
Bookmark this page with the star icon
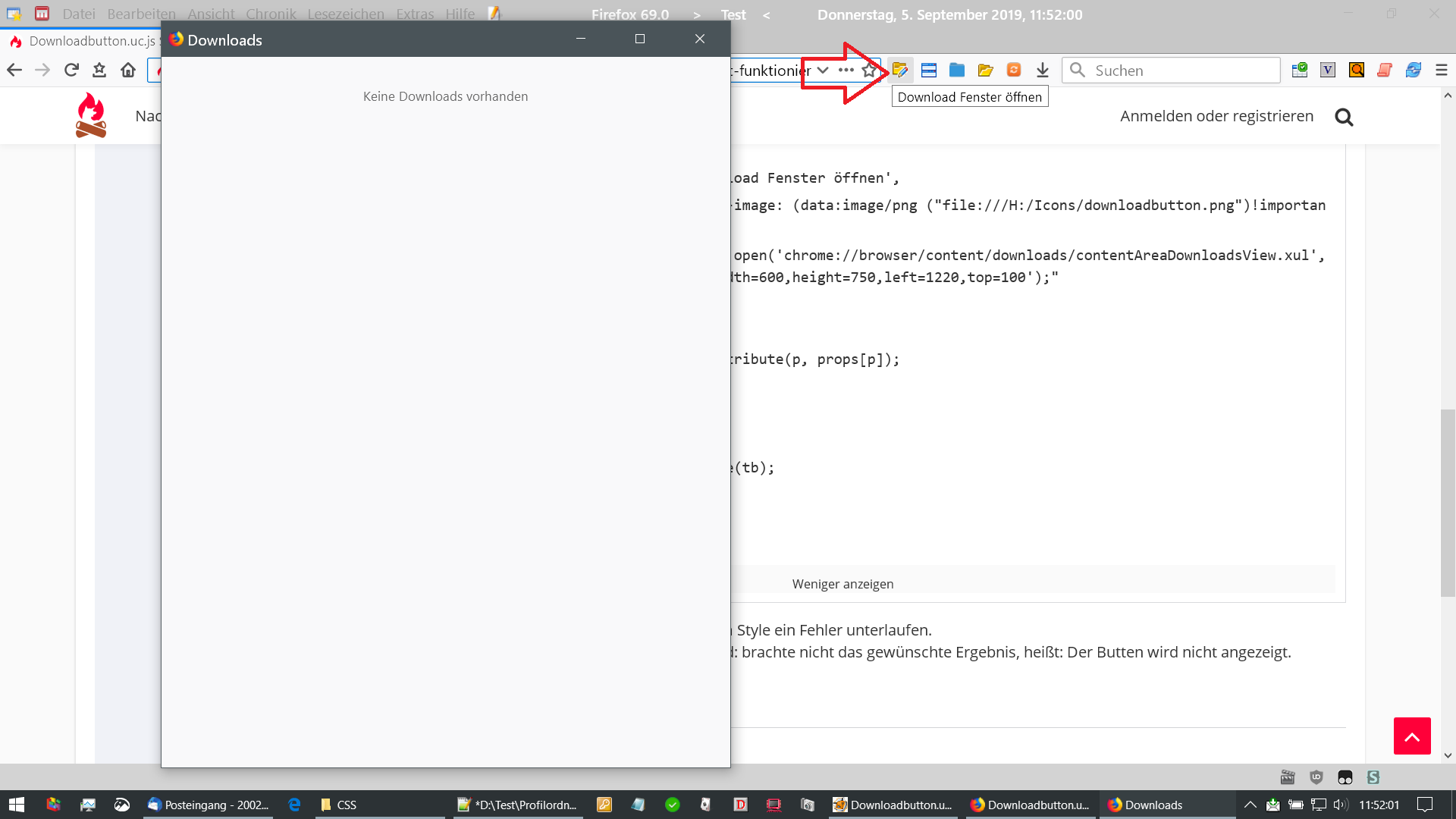869,71
